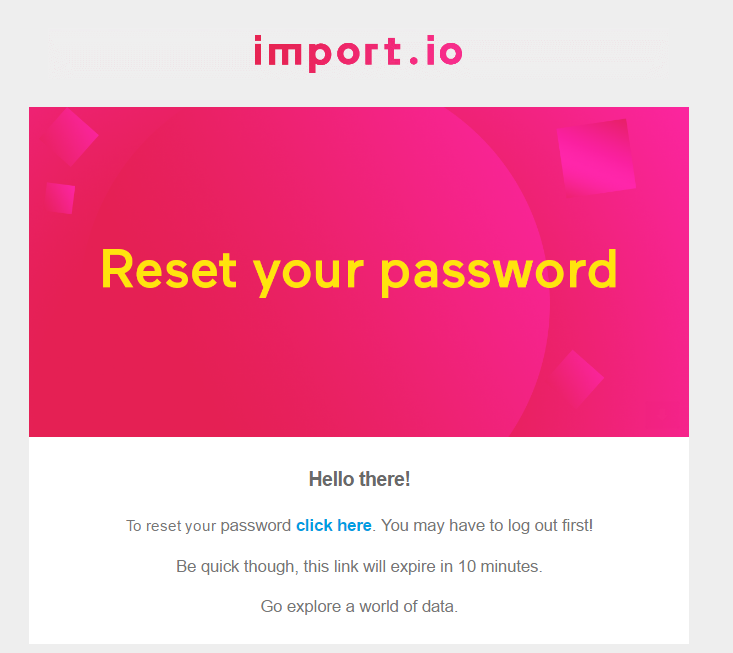Click the "Be quick though" expiry line

click(x=359, y=566)
